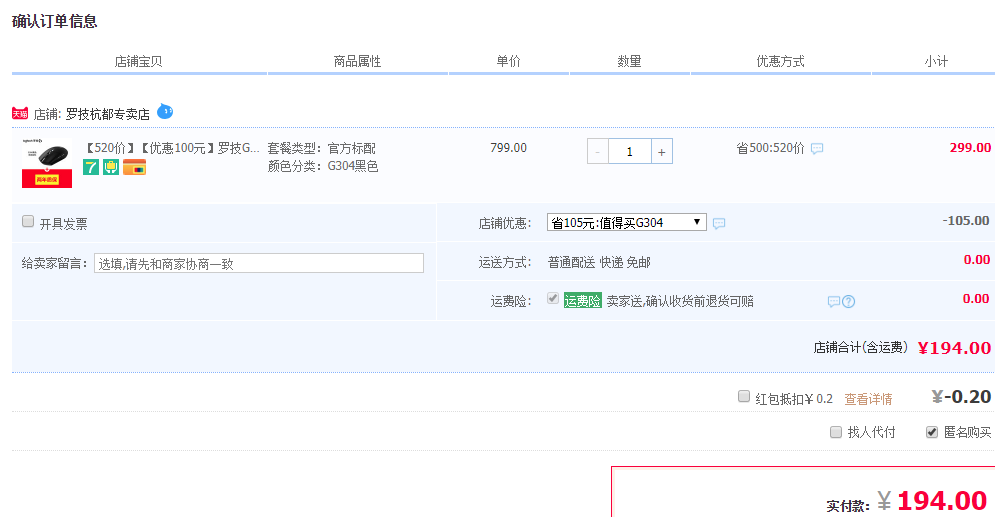Increase quantity with the plus button
Image resolution: width=995 pixels, height=517 pixels.
click(661, 152)
